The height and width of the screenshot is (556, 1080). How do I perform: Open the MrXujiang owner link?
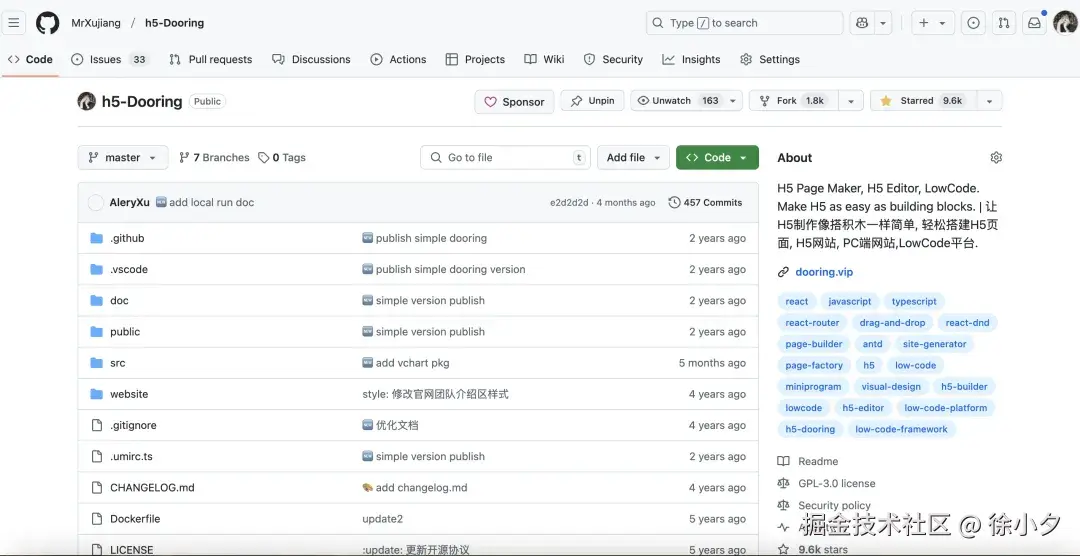click(x=96, y=23)
